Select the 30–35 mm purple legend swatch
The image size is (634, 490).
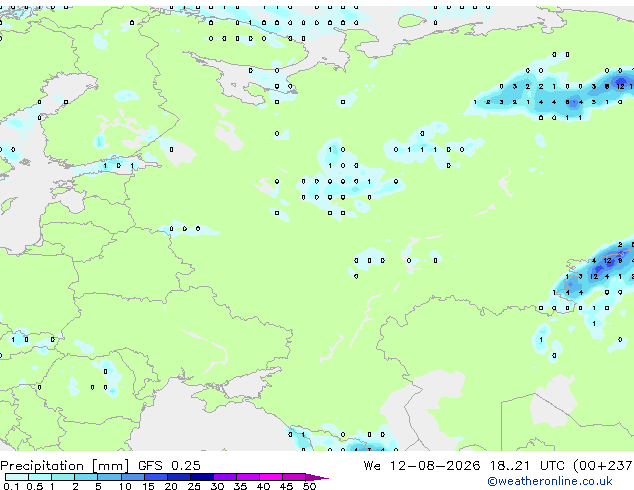click(x=225, y=477)
